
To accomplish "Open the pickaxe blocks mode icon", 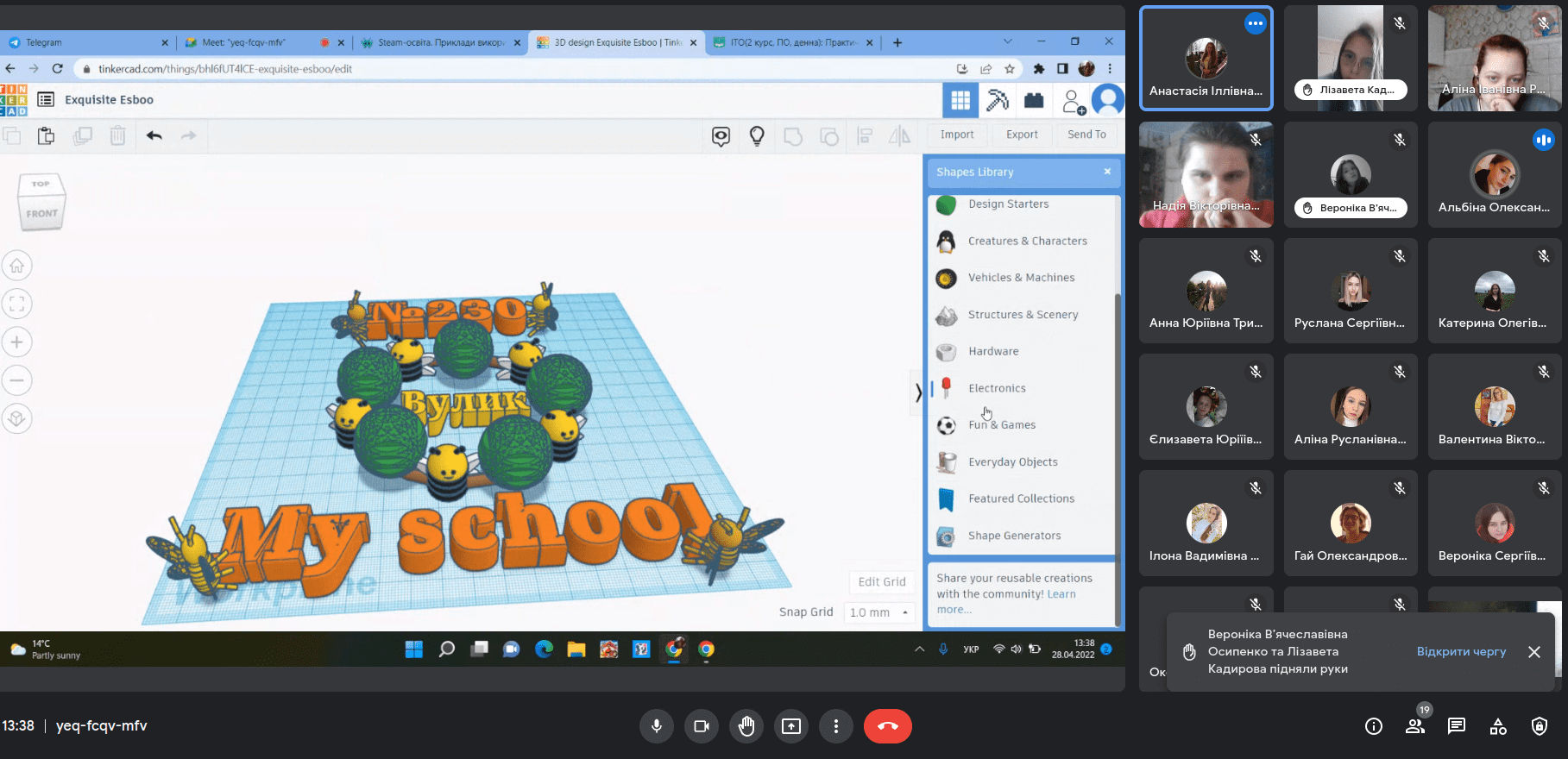I will 997,101.
